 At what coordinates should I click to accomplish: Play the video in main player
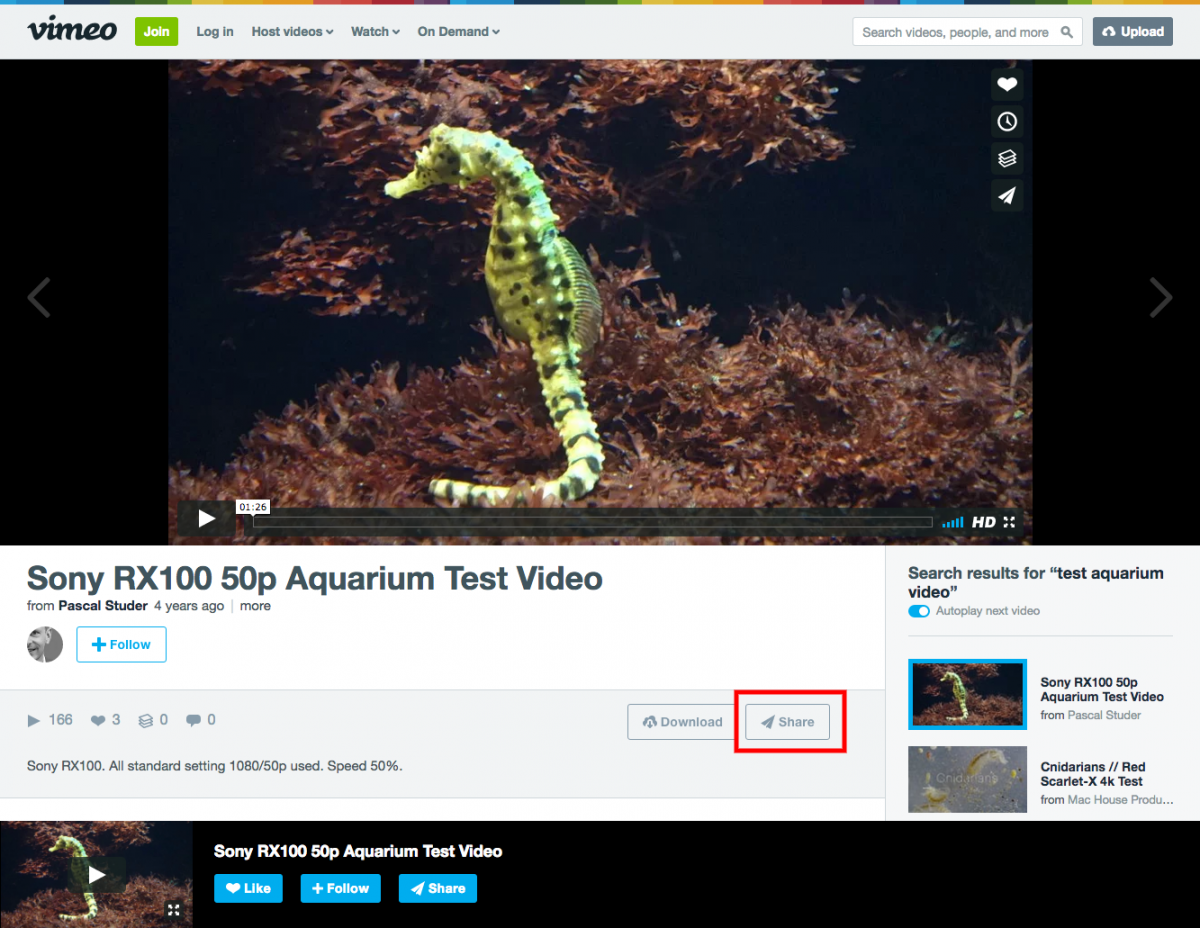click(x=206, y=519)
